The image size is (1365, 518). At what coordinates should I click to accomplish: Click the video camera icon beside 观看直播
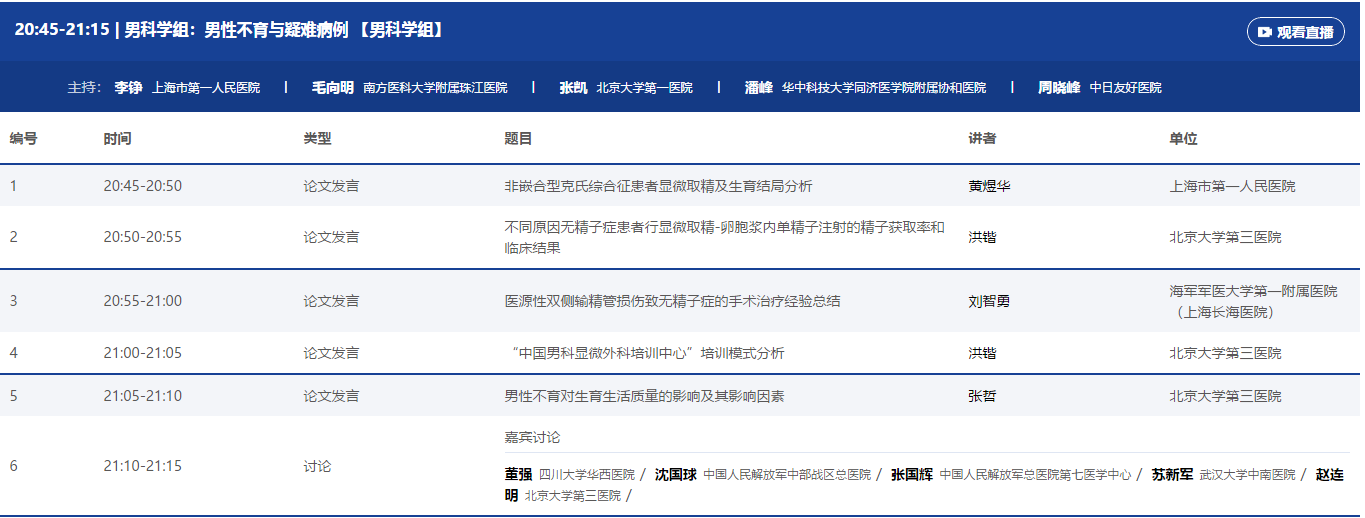(1265, 32)
